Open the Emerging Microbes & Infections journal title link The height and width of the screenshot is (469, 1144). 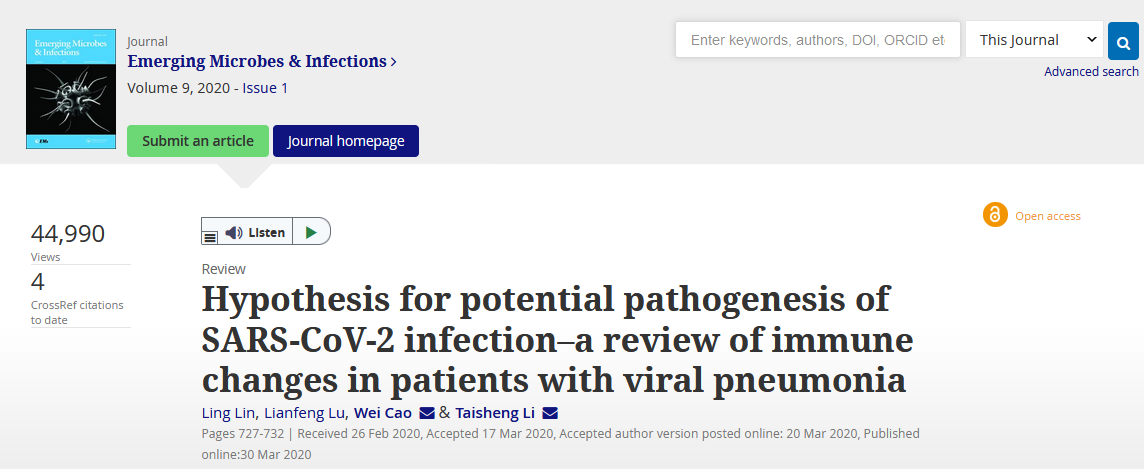[257, 61]
